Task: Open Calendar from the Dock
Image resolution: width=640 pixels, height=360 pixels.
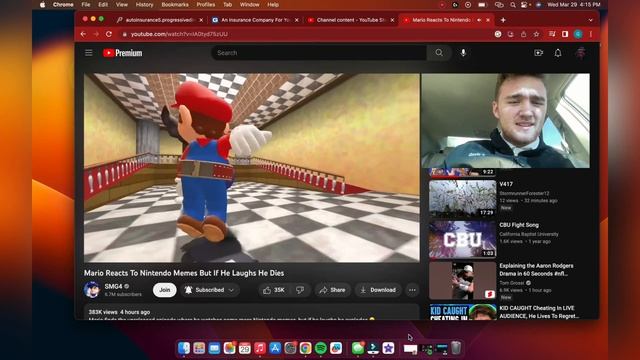Action: (x=244, y=348)
